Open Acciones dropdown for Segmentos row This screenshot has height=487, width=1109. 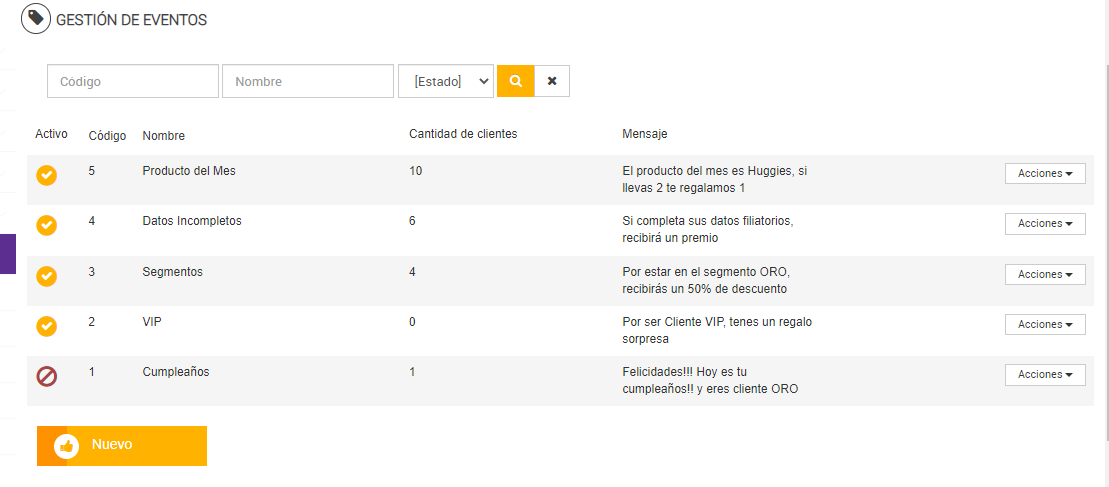(1045, 274)
